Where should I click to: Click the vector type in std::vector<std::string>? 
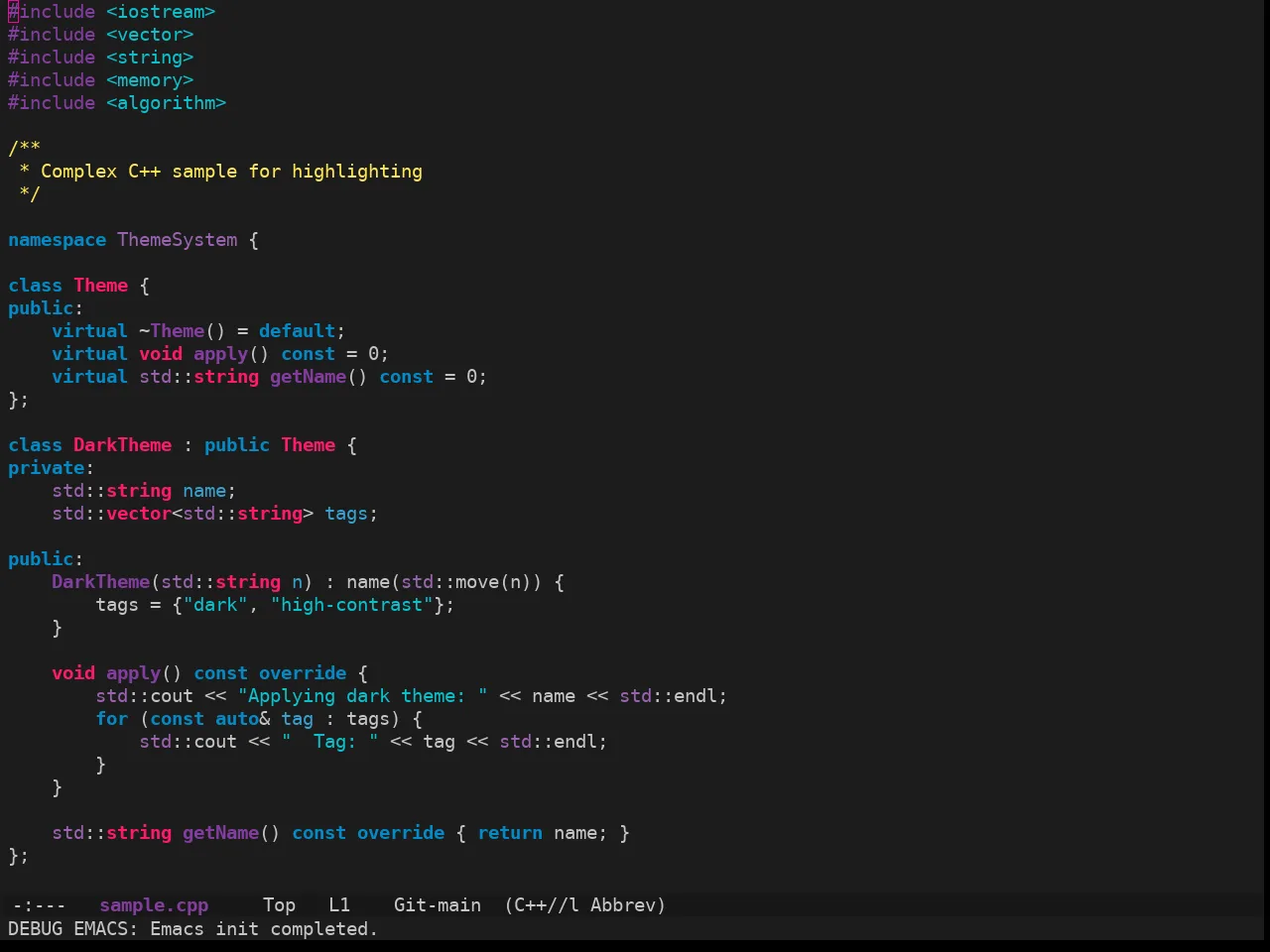pos(139,514)
